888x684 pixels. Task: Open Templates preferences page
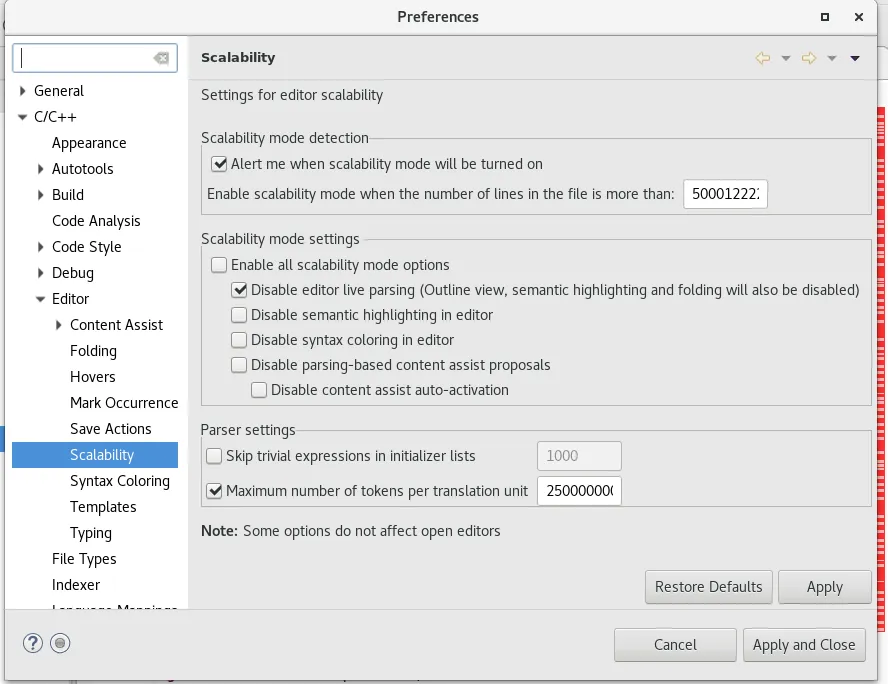(x=103, y=507)
